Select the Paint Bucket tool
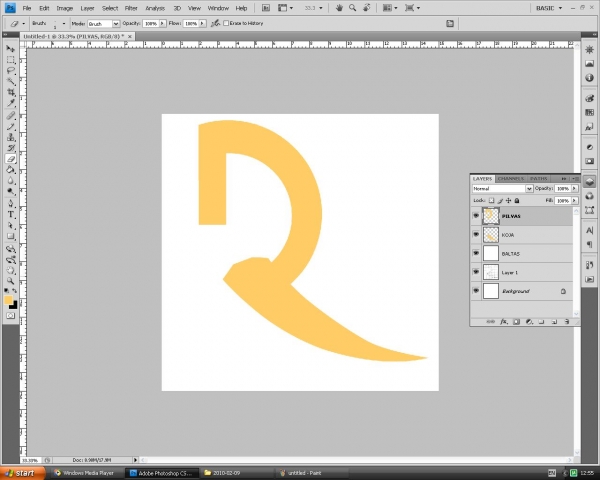 pyautogui.click(x=11, y=170)
